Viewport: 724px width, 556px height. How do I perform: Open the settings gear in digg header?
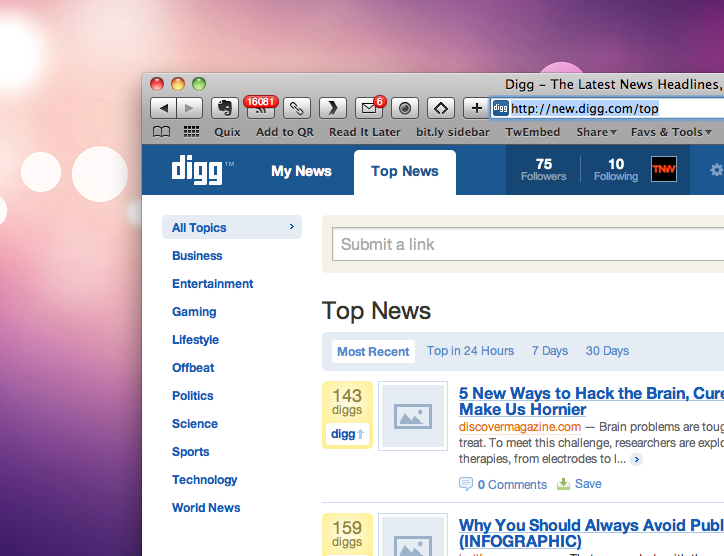(x=717, y=170)
